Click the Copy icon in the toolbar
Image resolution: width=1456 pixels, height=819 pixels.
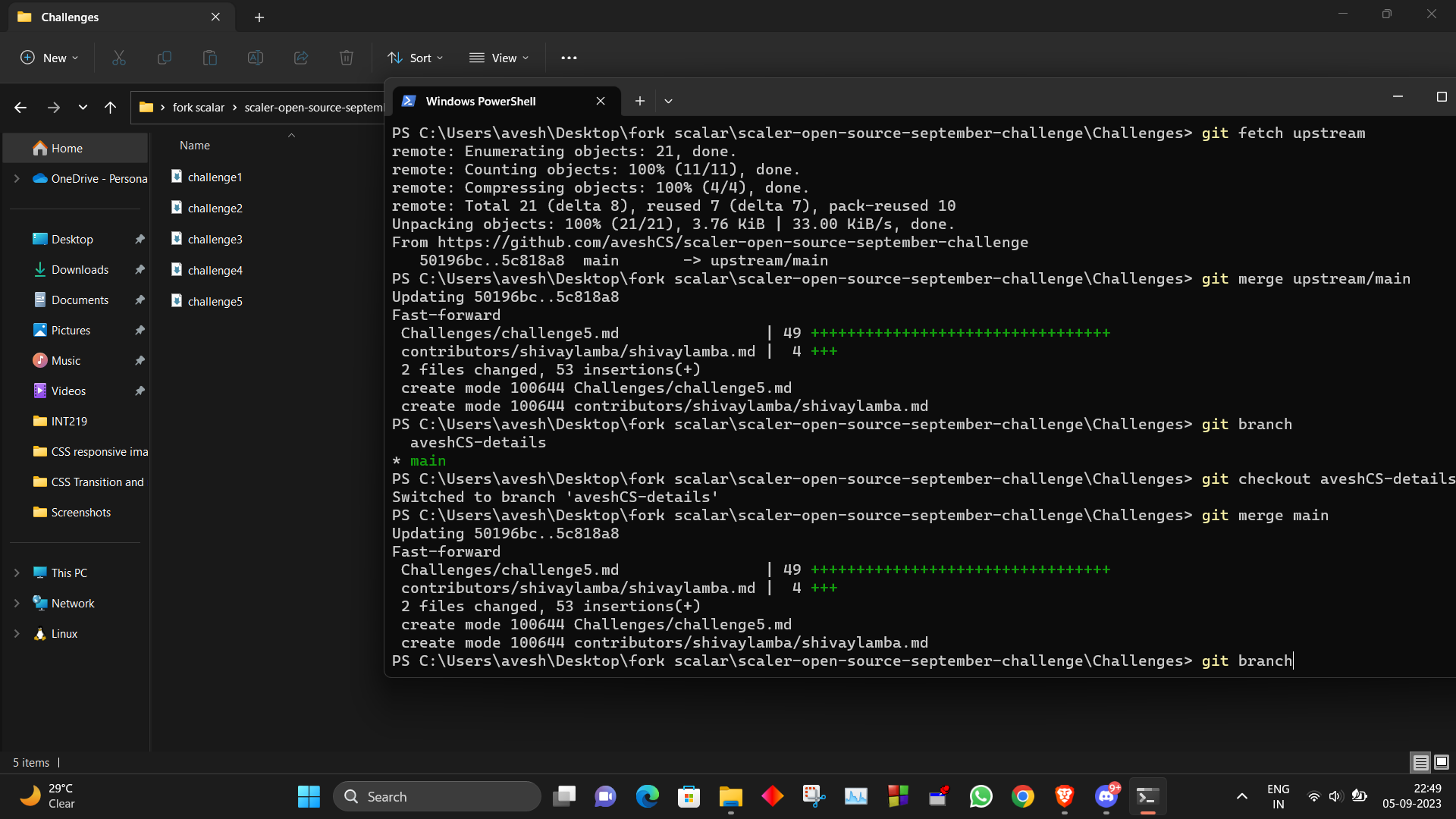pyautogui.click(x=165, y=58)
